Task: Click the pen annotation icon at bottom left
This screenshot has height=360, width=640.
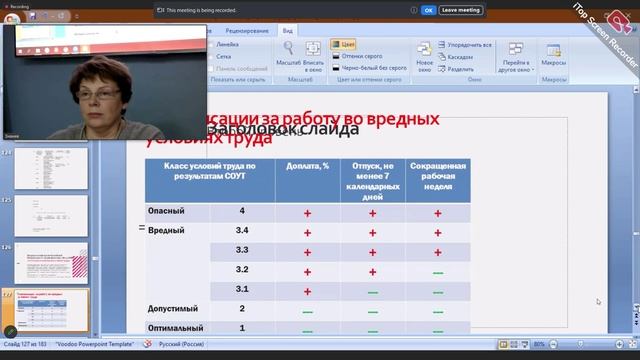Action: [x=10, y=331]
